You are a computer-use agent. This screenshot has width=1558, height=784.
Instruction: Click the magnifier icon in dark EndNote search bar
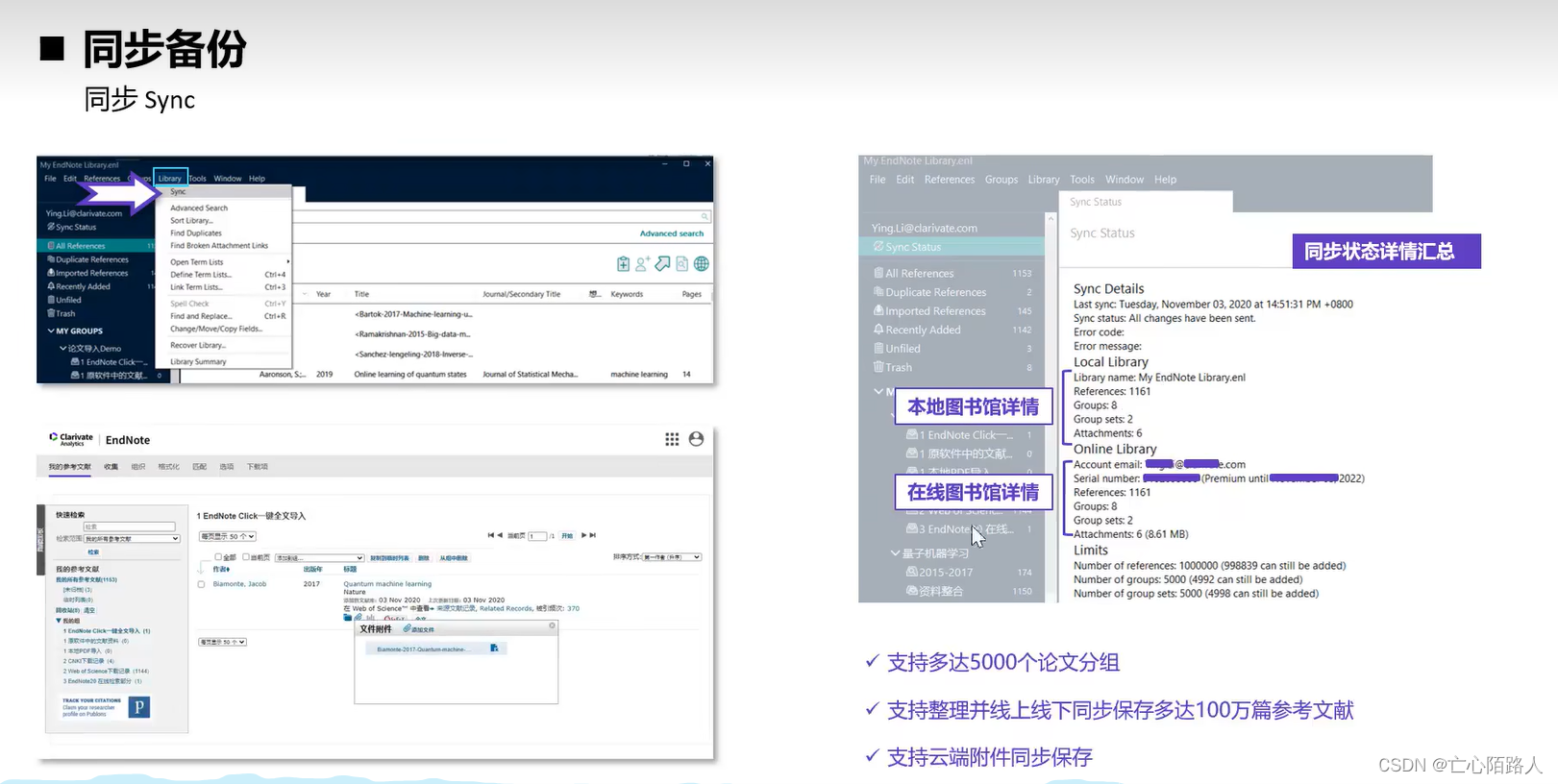705,216
